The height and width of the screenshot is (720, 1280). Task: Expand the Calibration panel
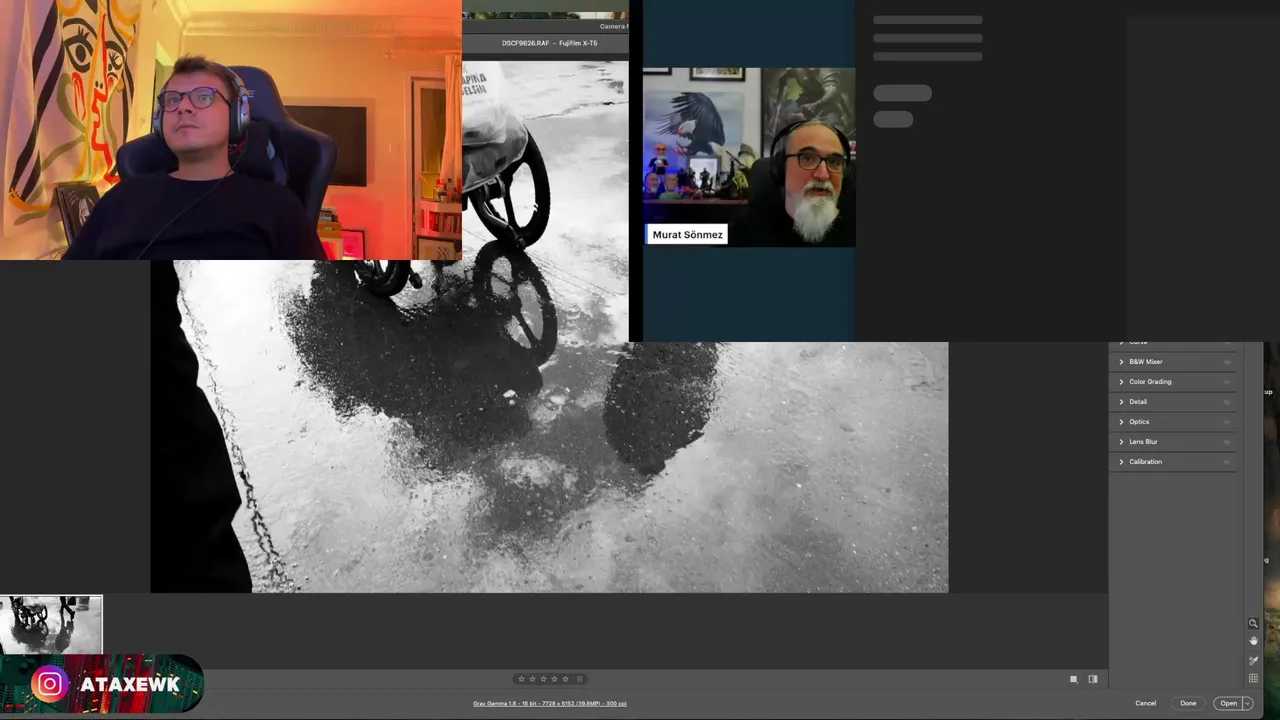coord(1121,462)
